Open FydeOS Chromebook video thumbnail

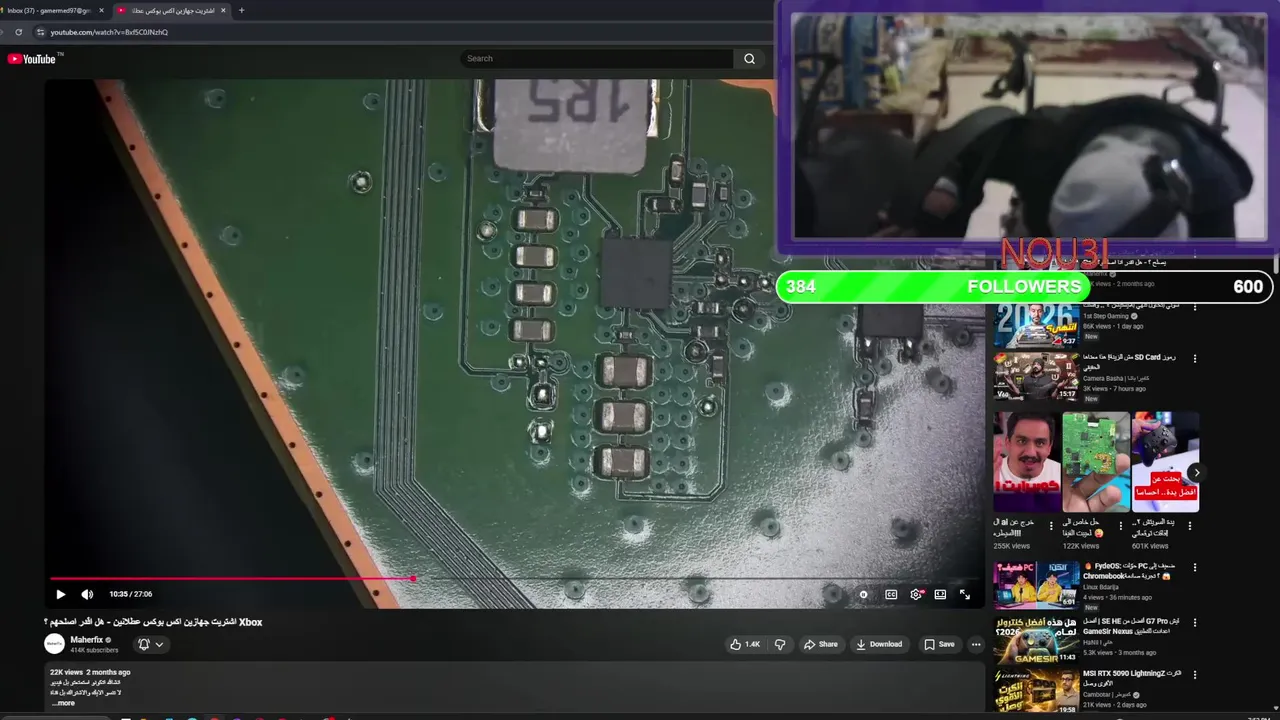point(1036,585)
